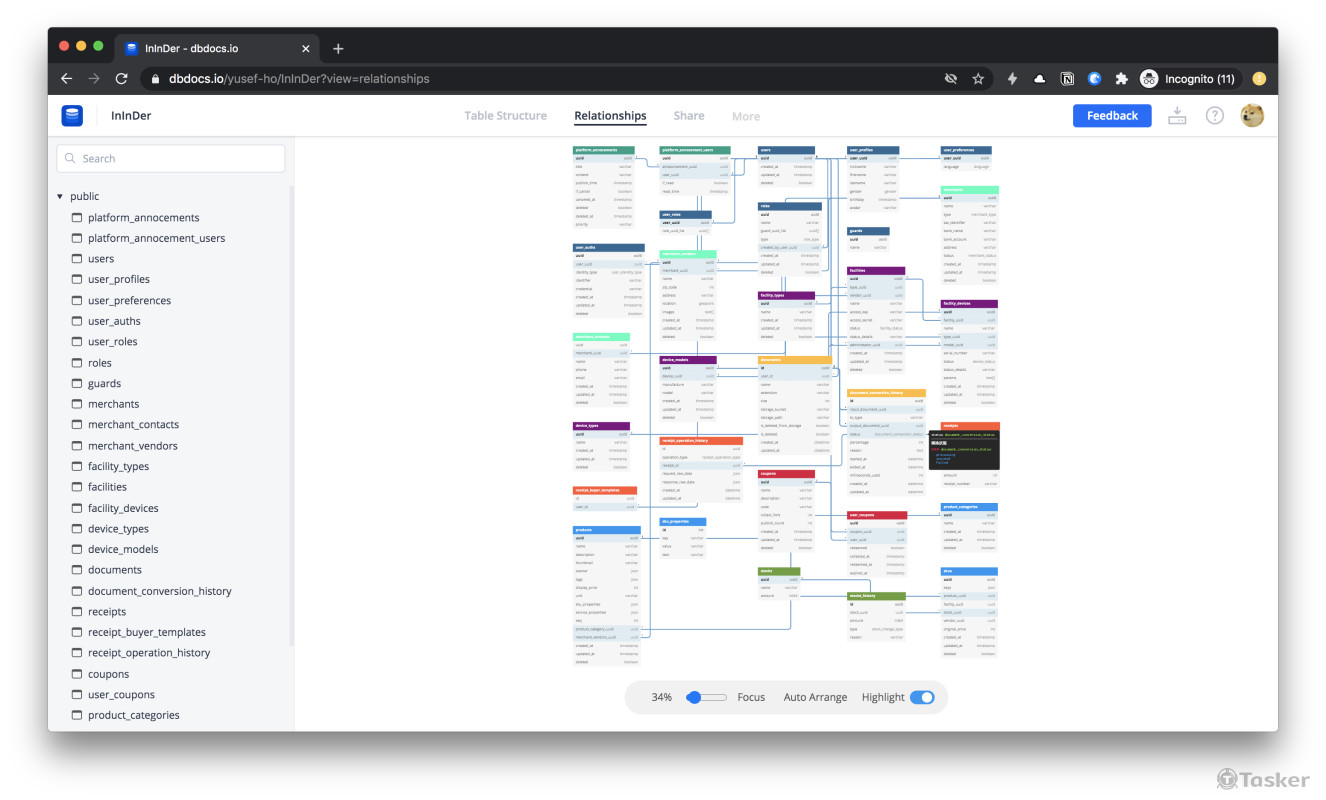This screenshot has width=1326, height=800.
Task: Click the blue Feedback button
Action: click(x=1111, y=116)
